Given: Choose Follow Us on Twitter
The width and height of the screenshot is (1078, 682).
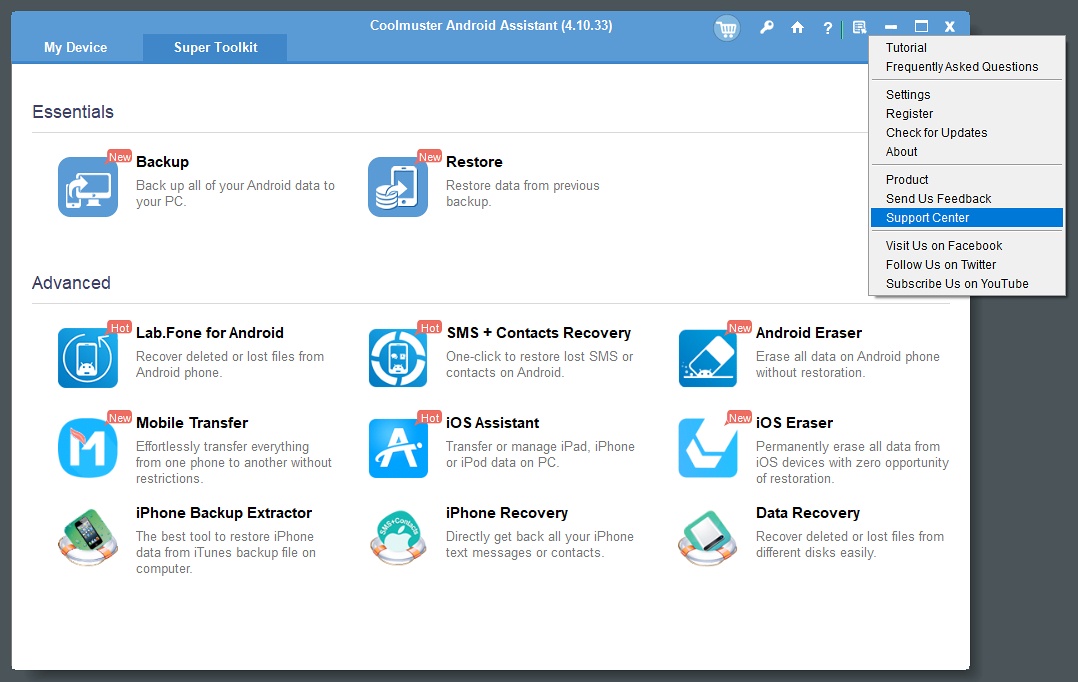Looking at the screenshot, I should (x=967, y=265).
